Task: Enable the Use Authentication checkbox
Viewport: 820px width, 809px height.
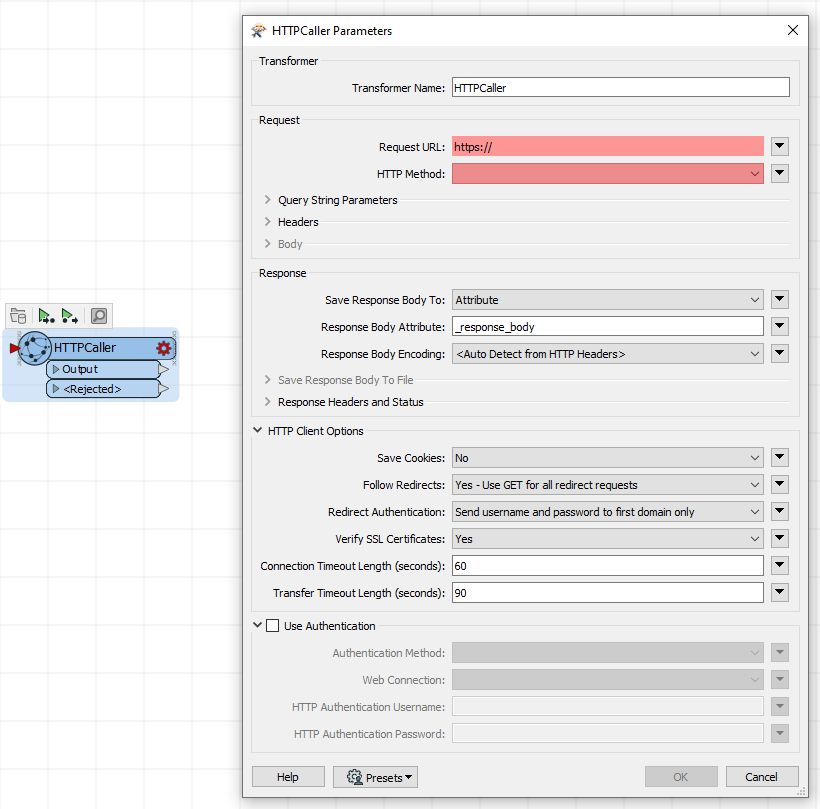Action: (x=272, y=625)
